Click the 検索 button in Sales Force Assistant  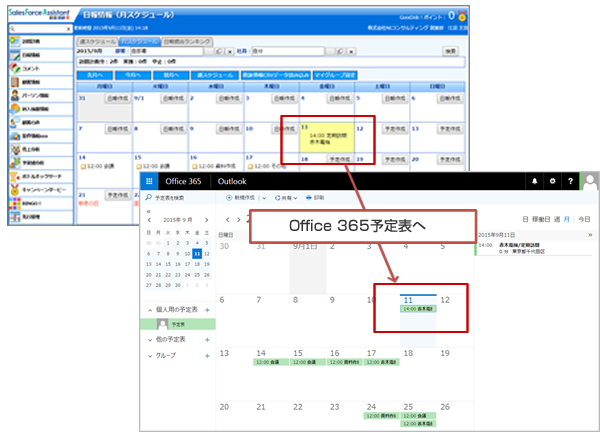tap(450, 51)
